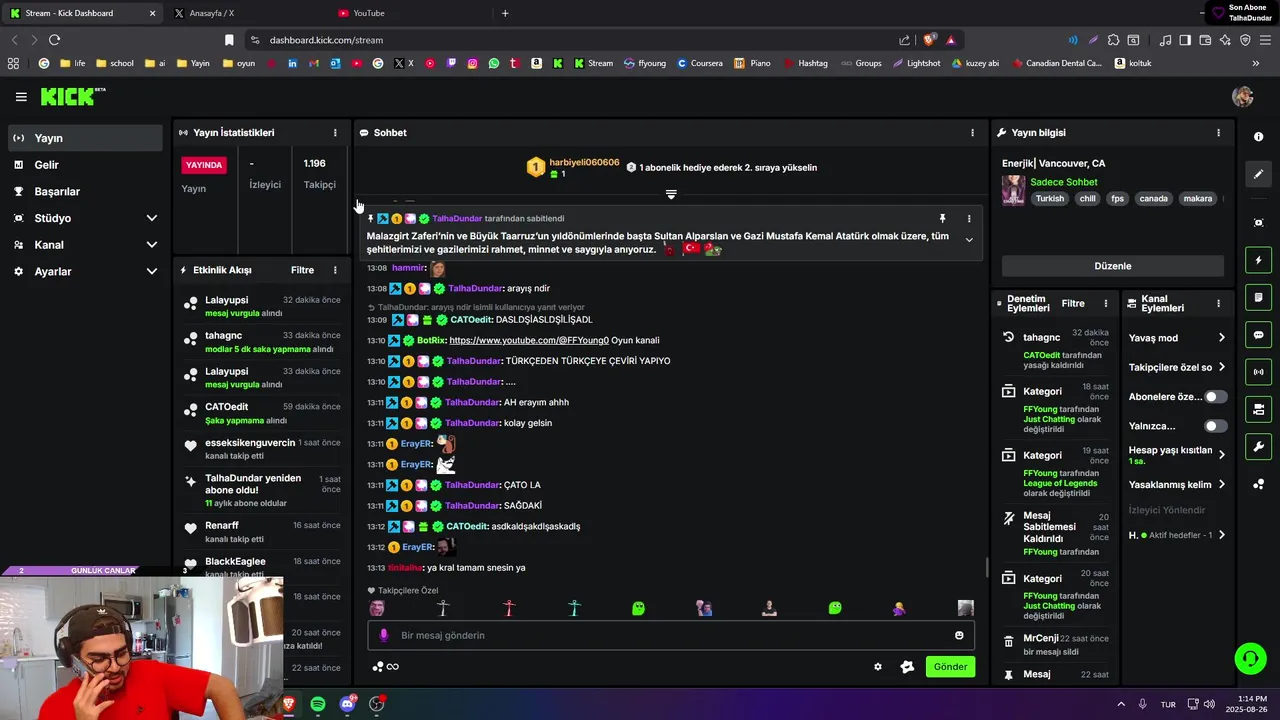Open the info icon in the right rail
Image resolution: width=1280 pixels, height=720 pixels.
point(1258,137)
